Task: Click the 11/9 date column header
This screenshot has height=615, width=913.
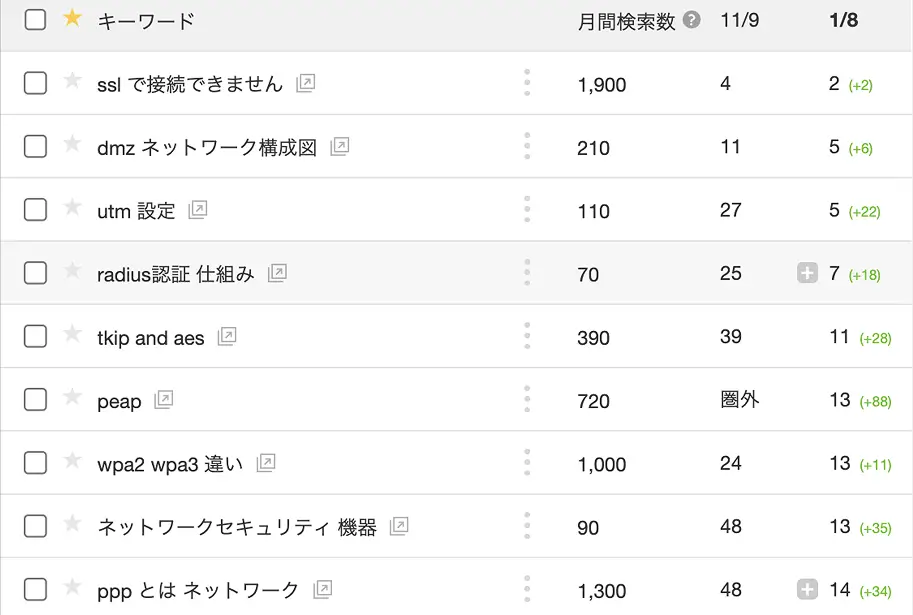Action: point(739,20)
